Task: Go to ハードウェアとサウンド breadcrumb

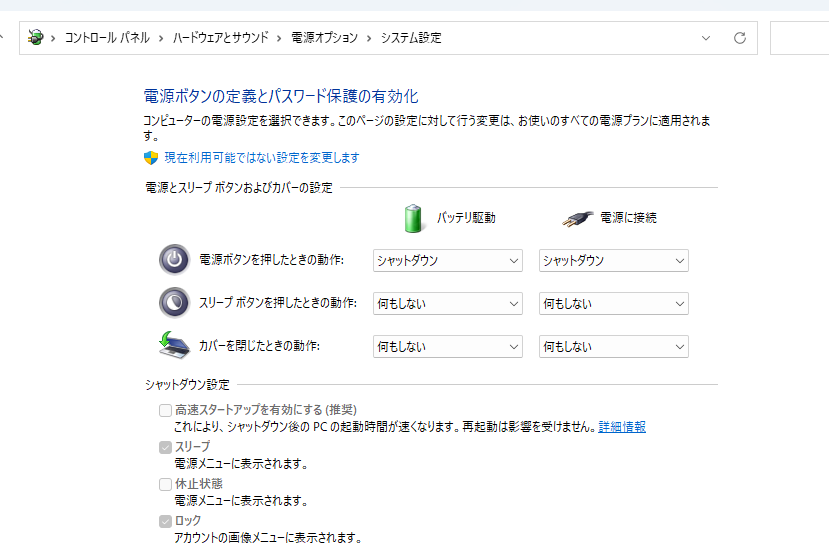Action: coord(220,38)
